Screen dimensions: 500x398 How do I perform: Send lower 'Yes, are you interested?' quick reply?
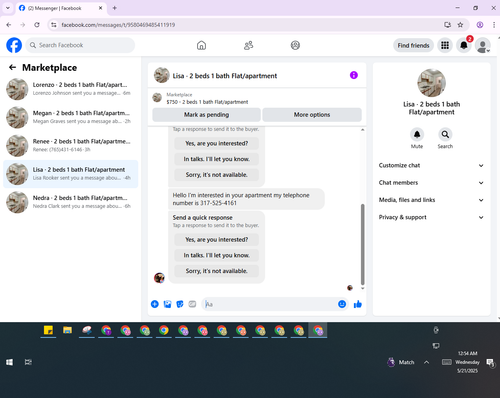(x=217, y=240)
